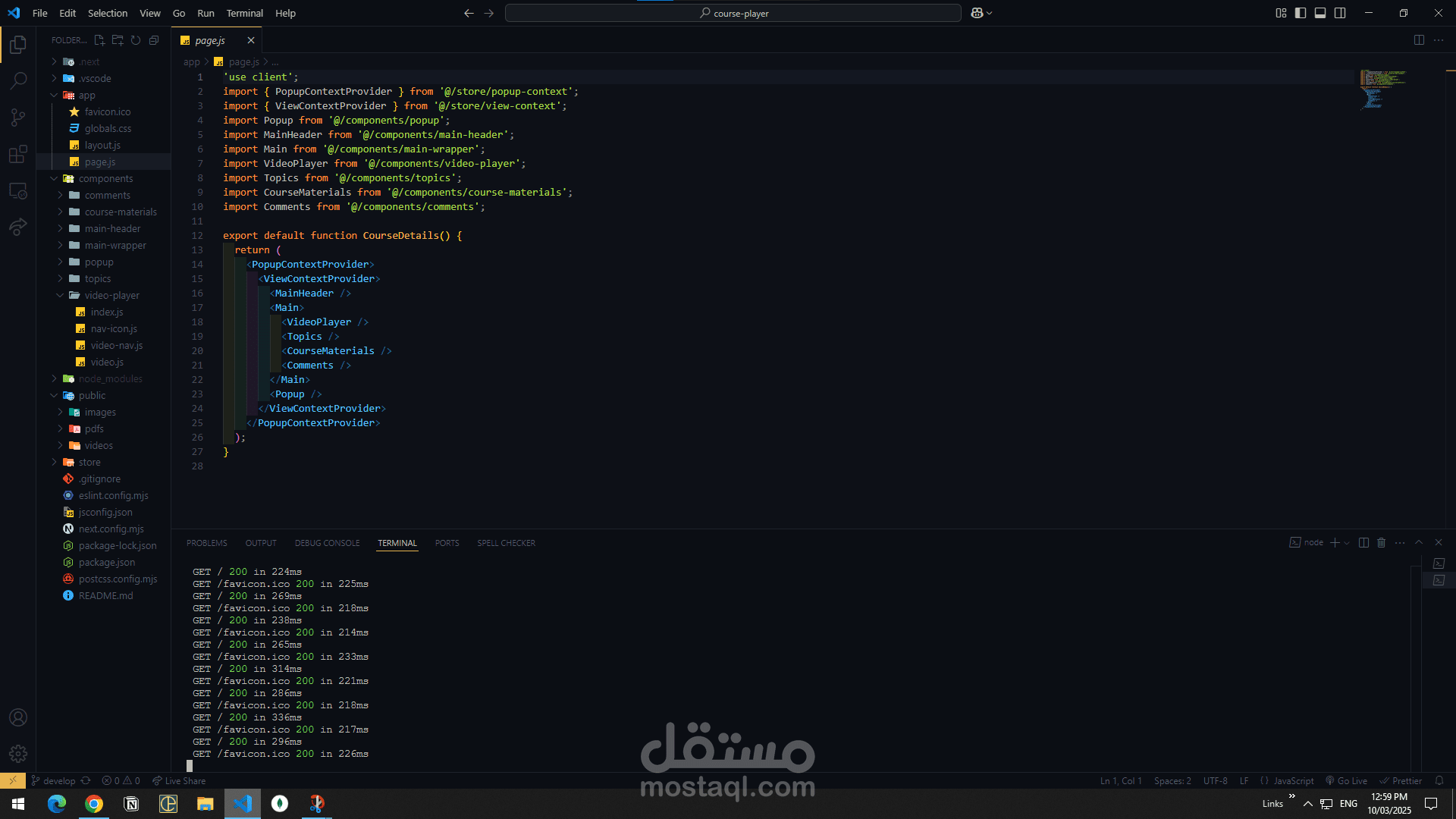Click Go Live in the status bar
1456x819 pixels.
(x=1346, y=781)
